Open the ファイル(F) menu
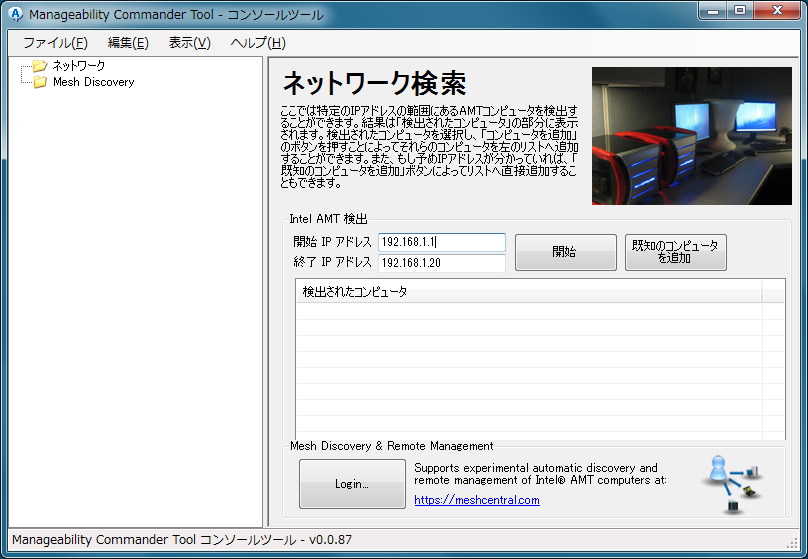The image size is (808, 559). (55, 43)
